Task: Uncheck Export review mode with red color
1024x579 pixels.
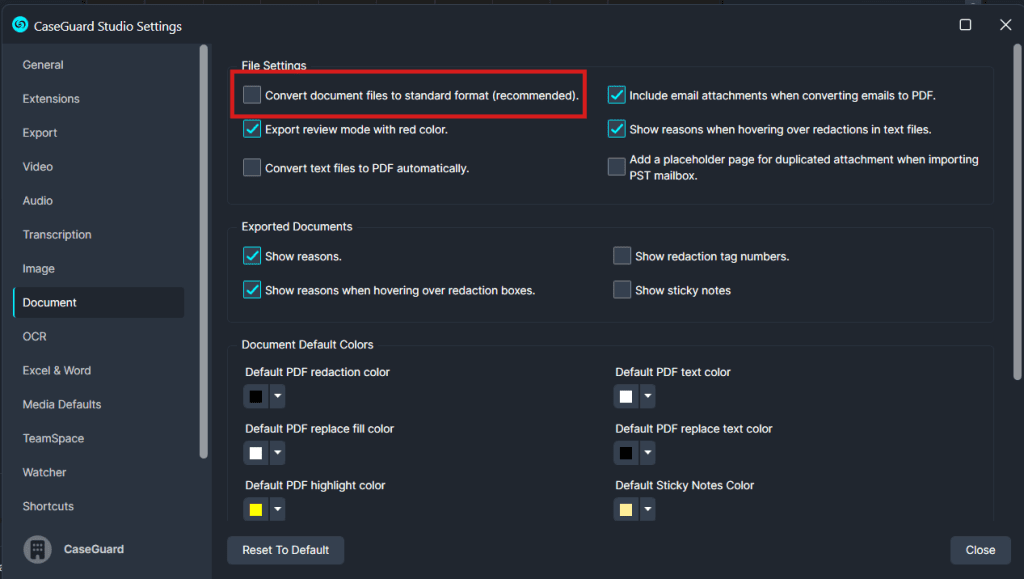Action: (x=252, y=129)
